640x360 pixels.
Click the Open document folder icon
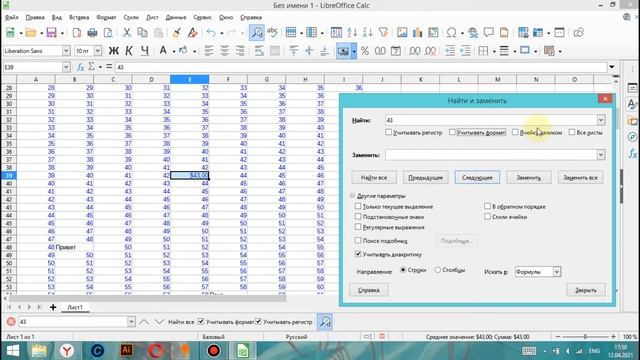click(31, 33)
